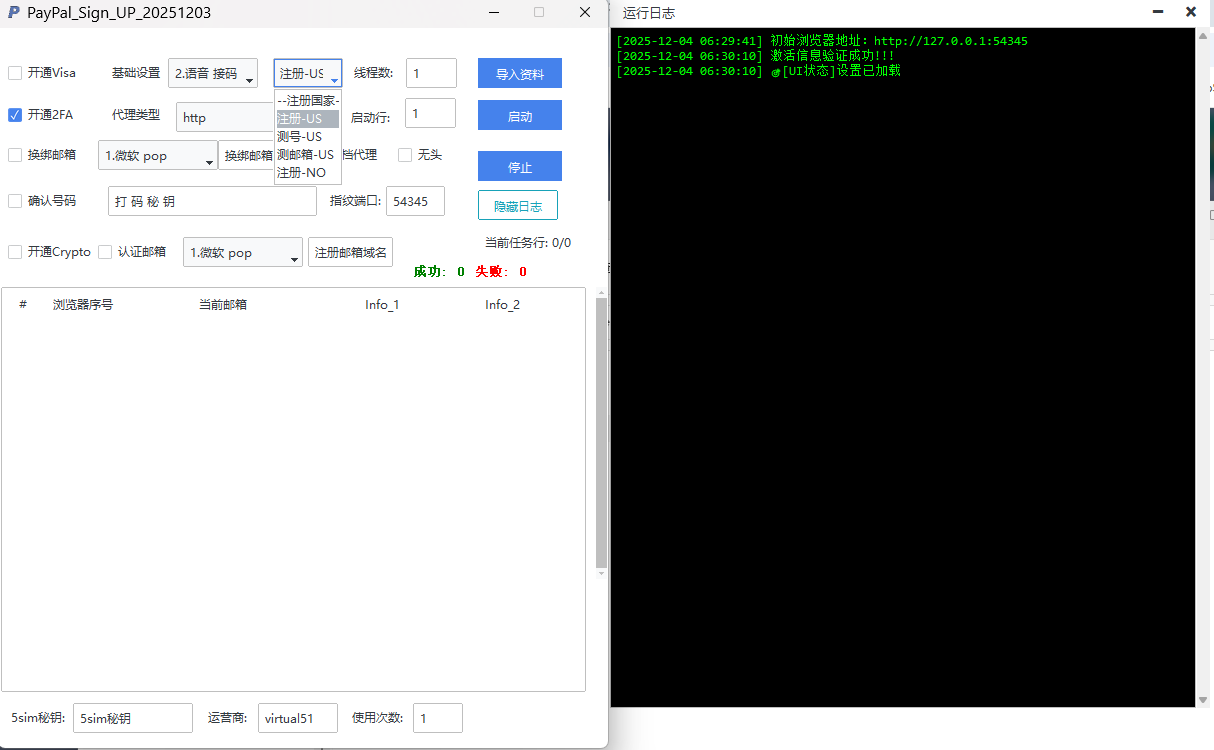
Task: Open the 2.语音 接码 dropdown
Action: click(x=212, y=74)
